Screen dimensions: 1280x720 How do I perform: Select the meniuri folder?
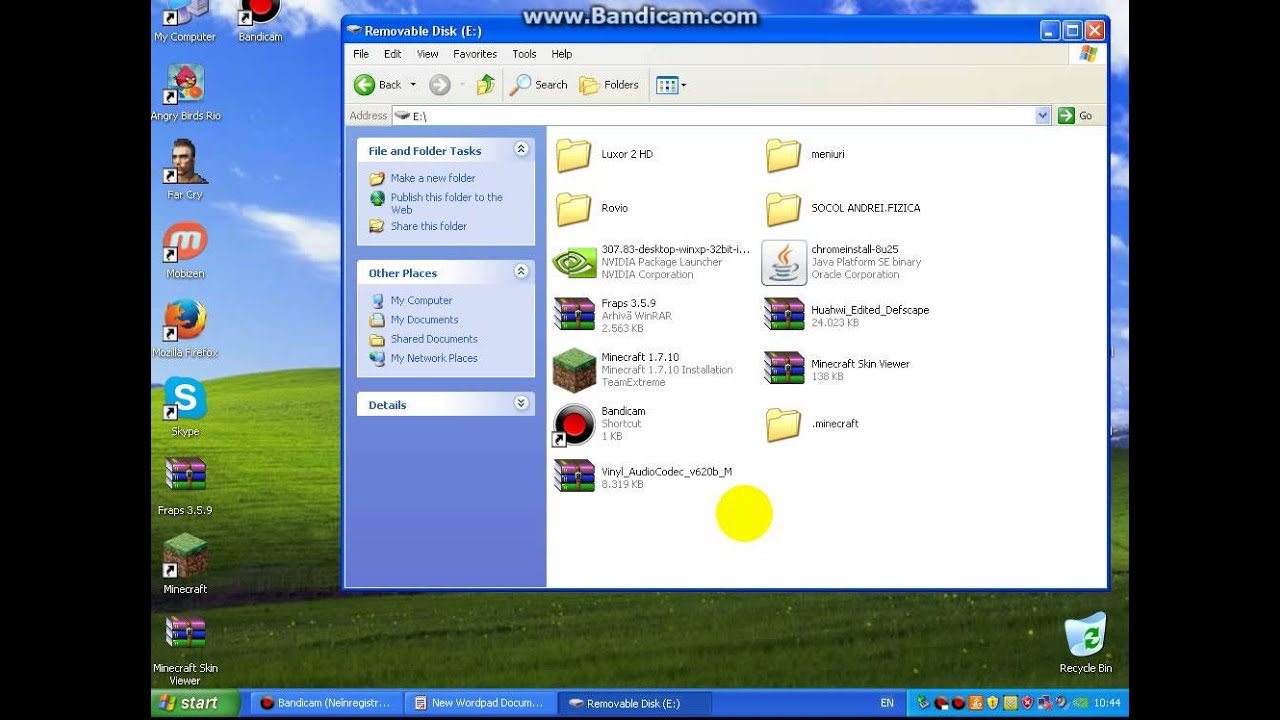[806, 155]
